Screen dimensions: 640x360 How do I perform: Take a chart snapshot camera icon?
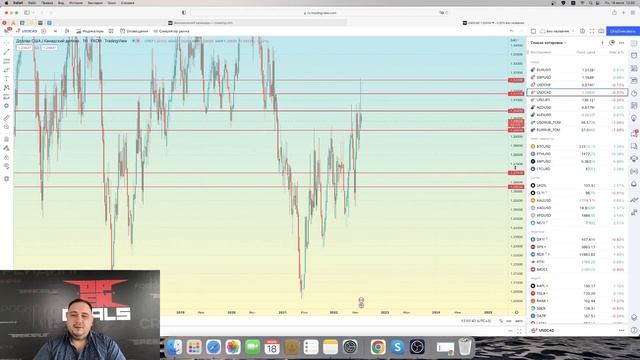click(601, 31)
